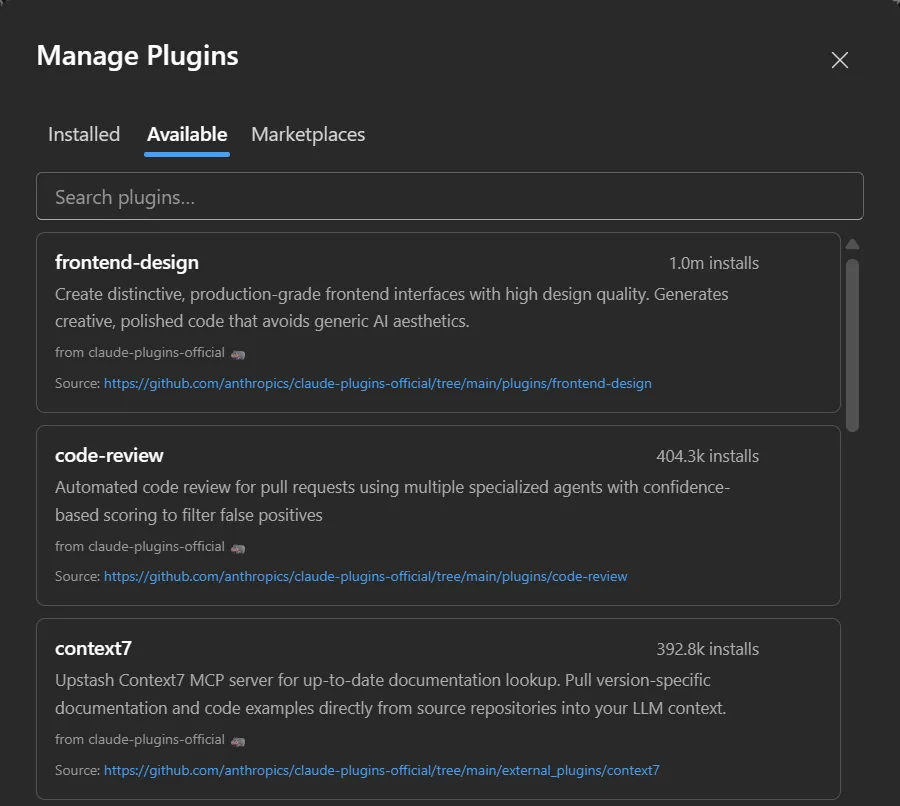This screenshot has width=900, height=806.
Task: Click 'from claude-plugins-official' under code-review
Action: (139, 546)
